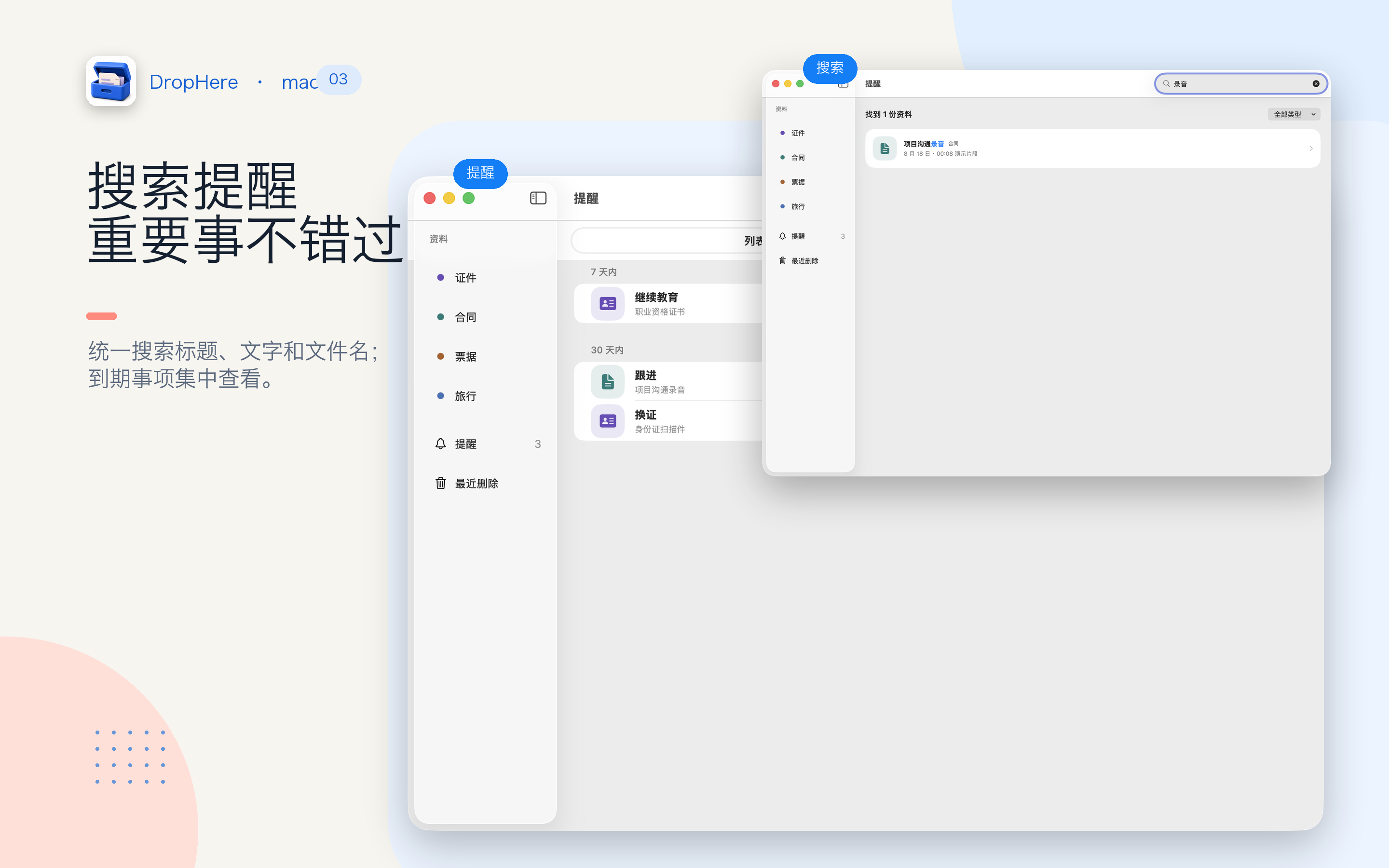Open the 项目沟通录音 search result
Viewport: 1389px width, 868px height.
[1092, 148]
